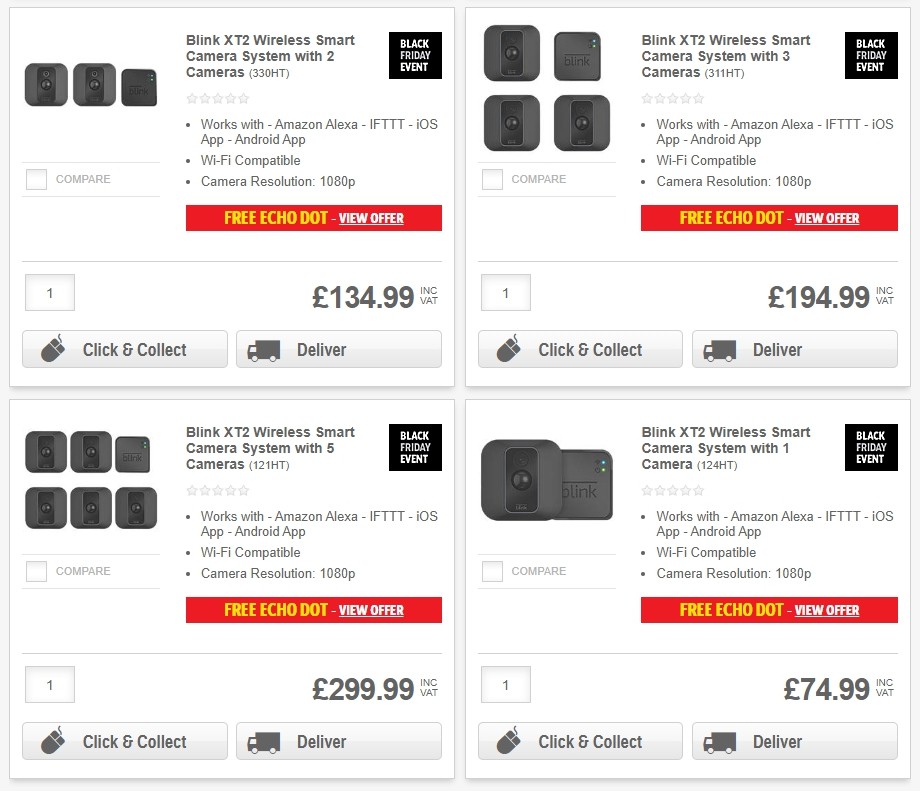Enable COMPARE for the 5 Cameras system
Viewport: 920px width, 791px height.
[37, 571]
